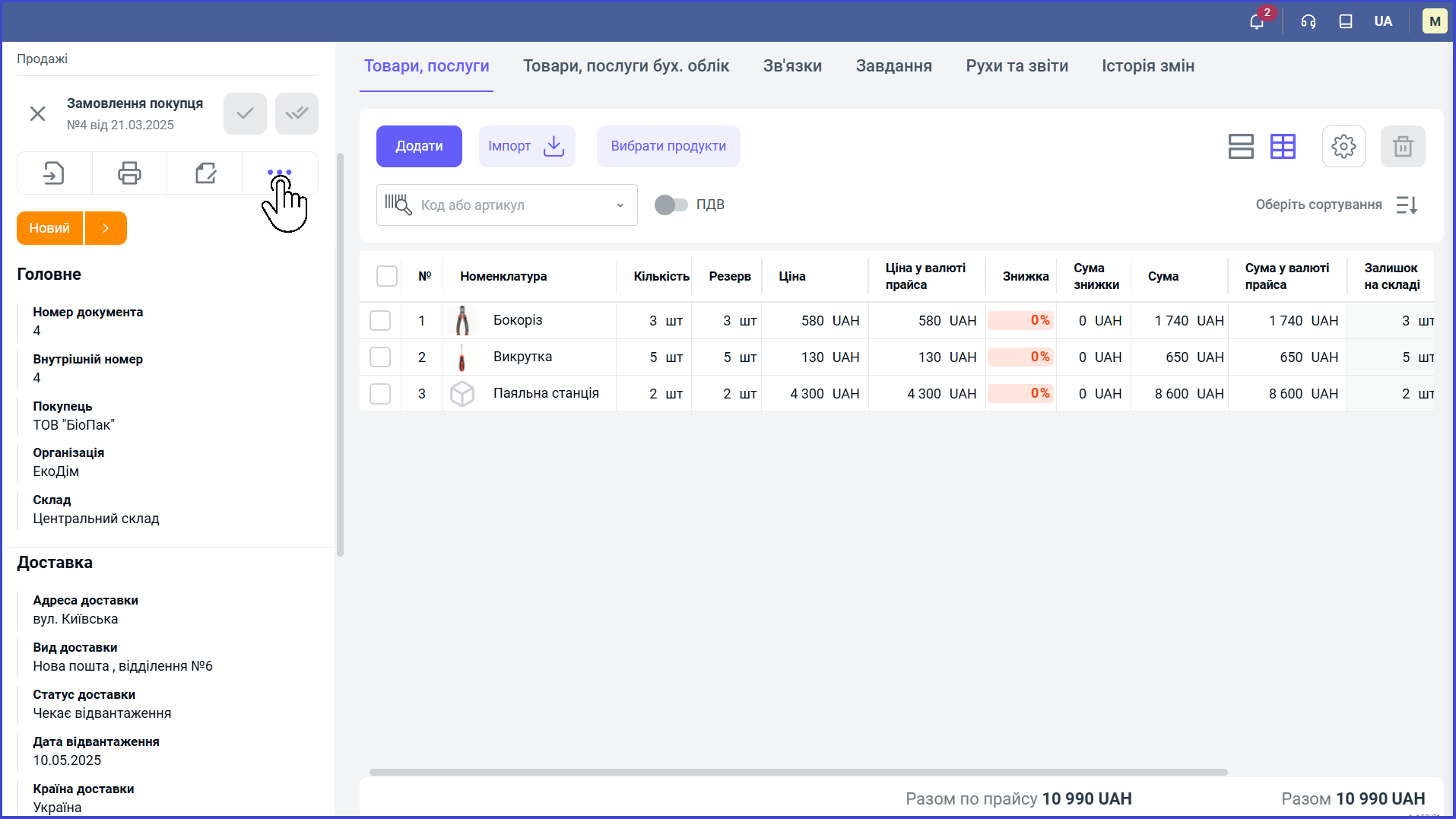Click the Додати button
The image size is (1456, 819).
click(x=419, y=146)
